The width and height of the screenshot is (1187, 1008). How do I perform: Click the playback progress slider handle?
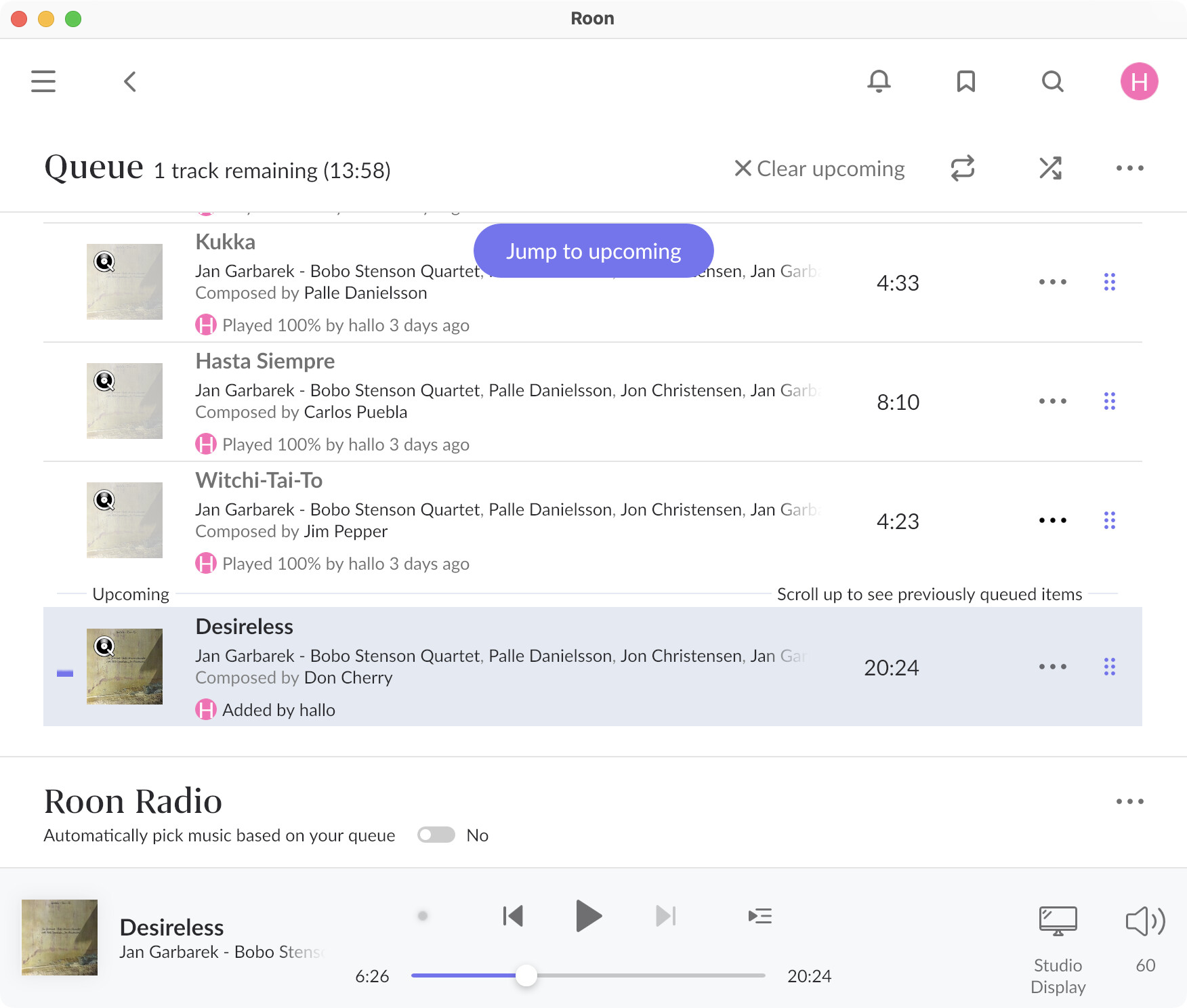526,975
